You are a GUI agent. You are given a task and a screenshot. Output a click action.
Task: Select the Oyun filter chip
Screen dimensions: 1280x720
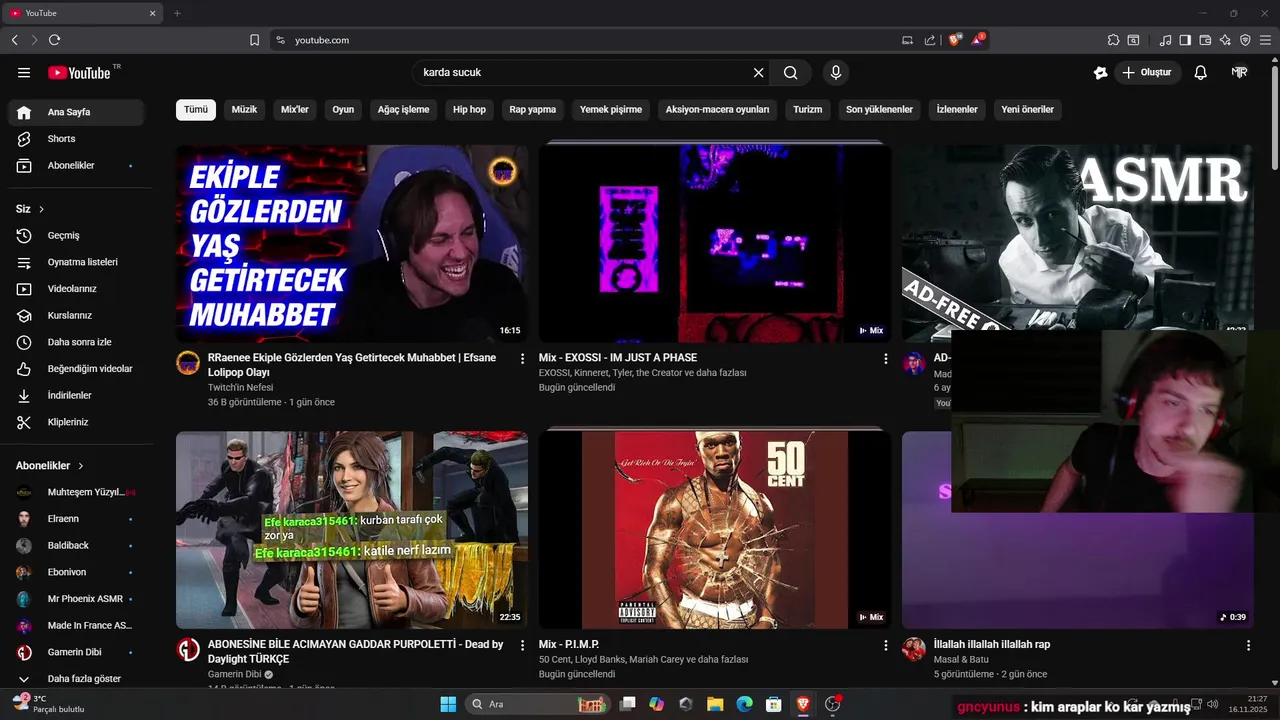click(x=343, y=109)
